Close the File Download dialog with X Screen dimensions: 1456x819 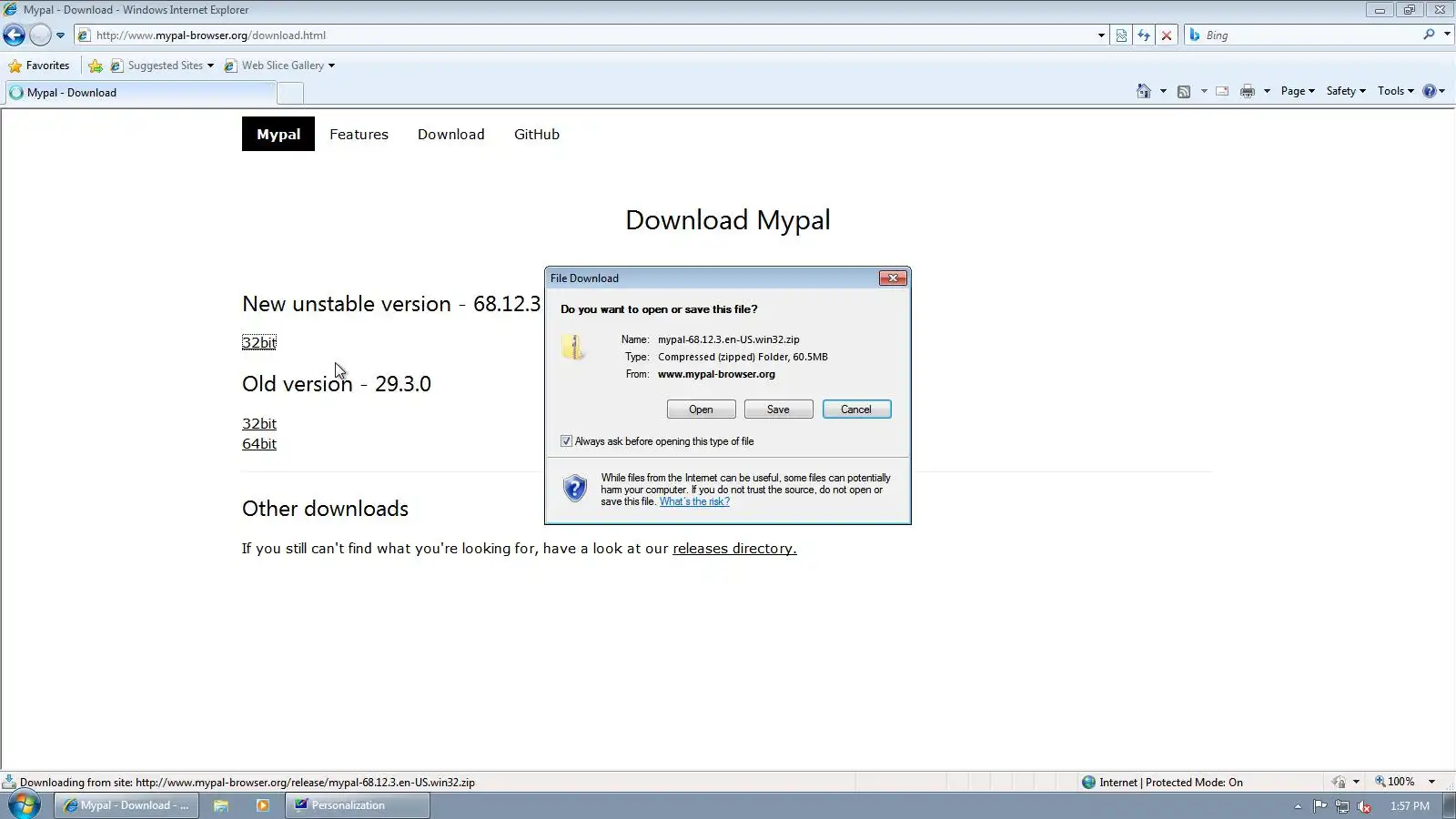point(893,278)
